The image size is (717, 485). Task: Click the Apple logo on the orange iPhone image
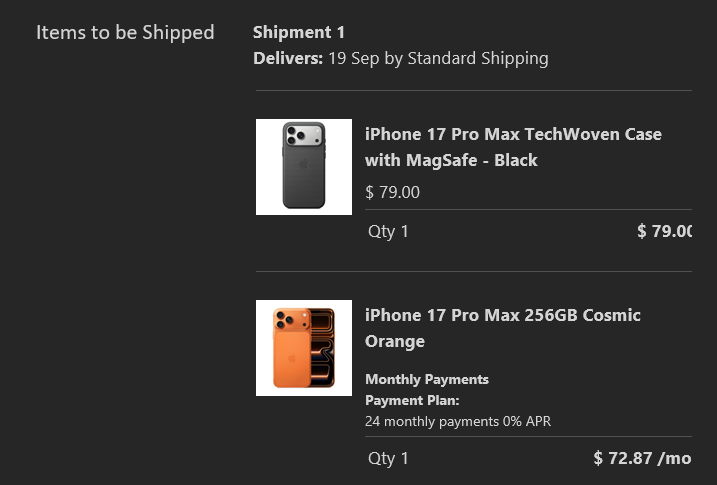[x=292, y=358]
